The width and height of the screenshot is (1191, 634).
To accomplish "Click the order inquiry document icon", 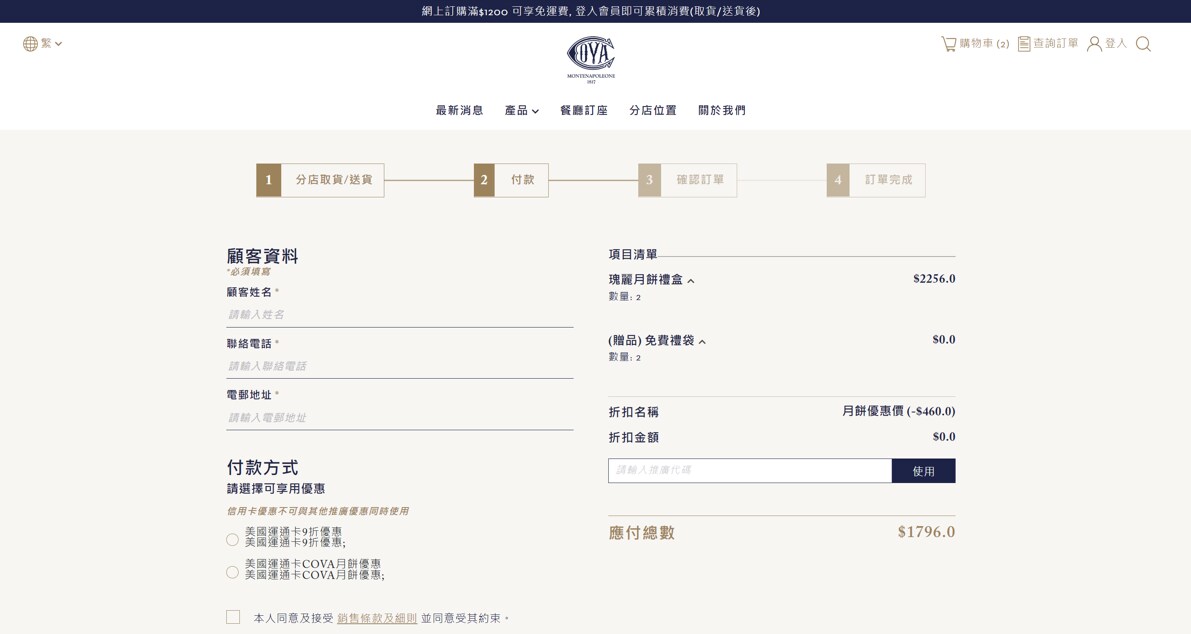I will tap(1024, 44).
